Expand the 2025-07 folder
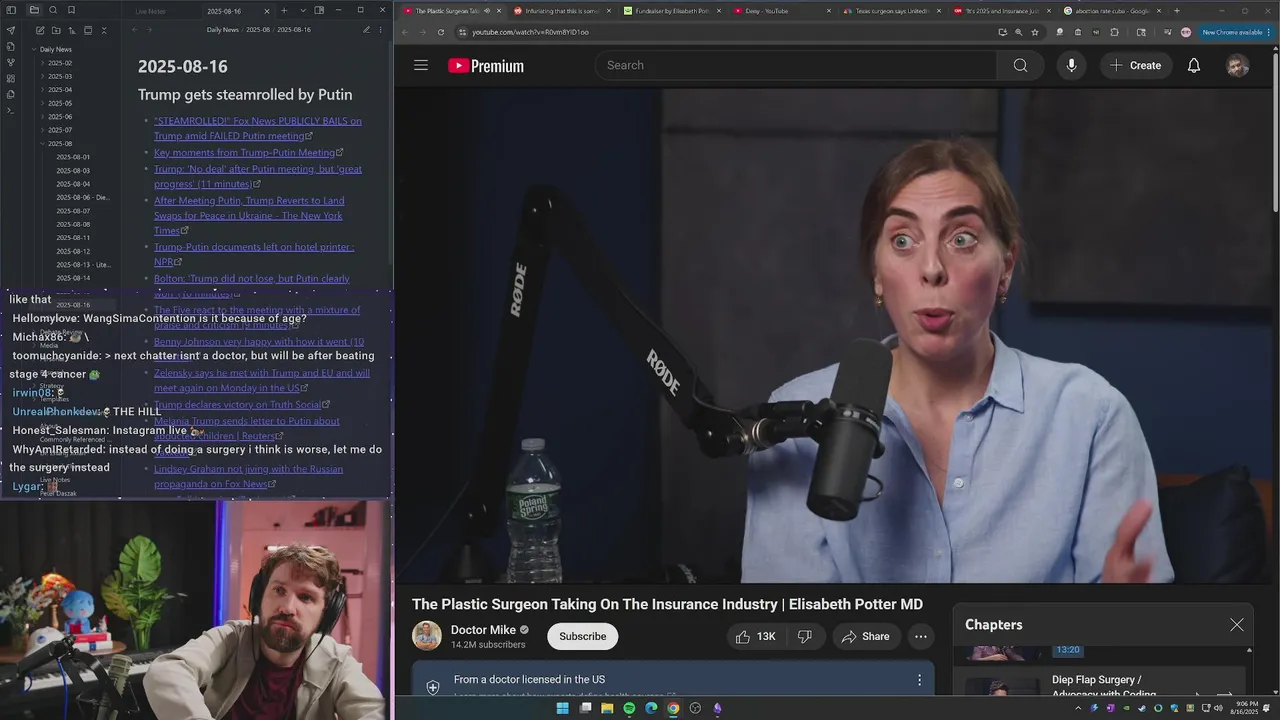 pyautogui.click(x=60, y=130)
